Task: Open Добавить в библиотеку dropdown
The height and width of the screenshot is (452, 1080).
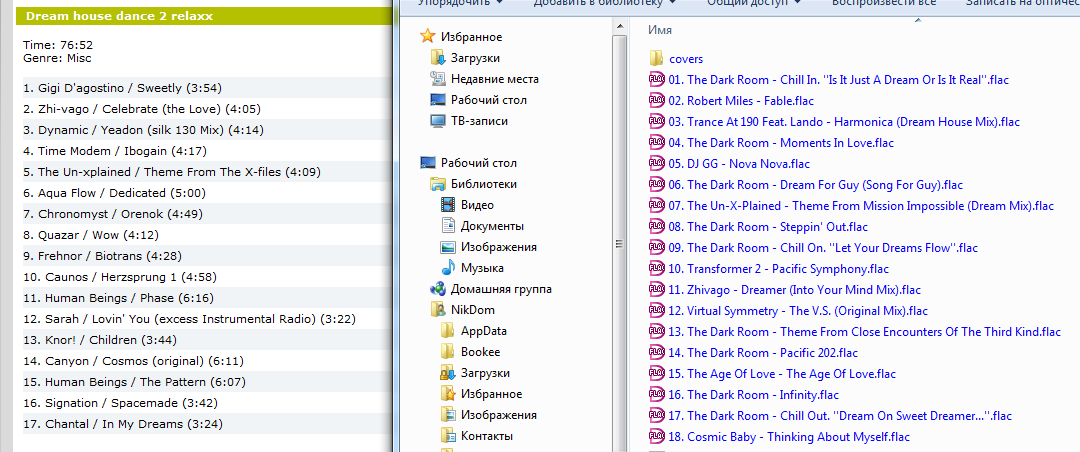Action: tap(604, 3)
